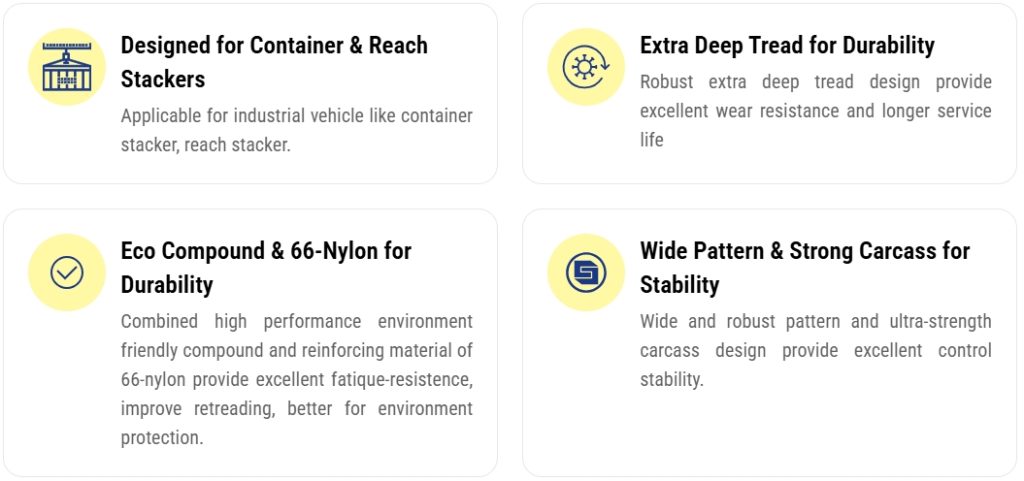Click the extra deep tread gear icon
Viewport: 1024px width, 481px height.
click(x=586, y=67)
